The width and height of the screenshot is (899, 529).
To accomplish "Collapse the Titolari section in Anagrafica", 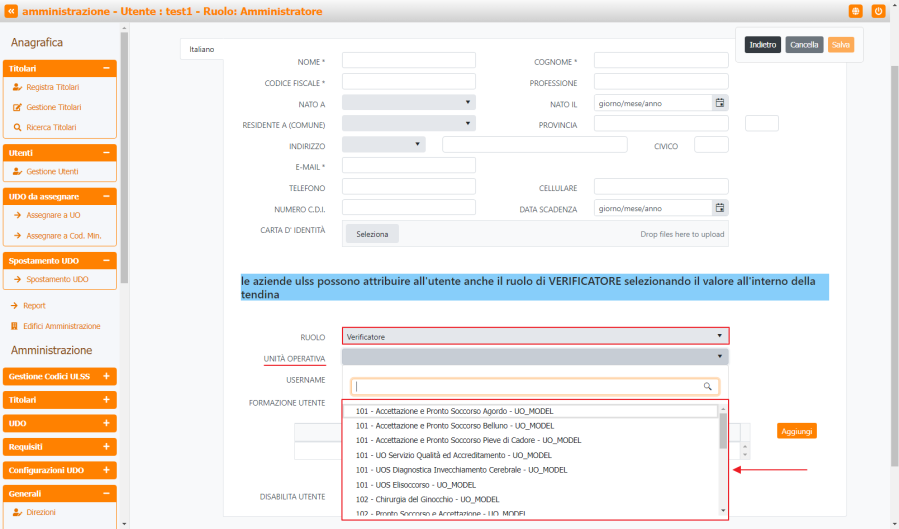I will pyautogui.click(x=106, y=68).
